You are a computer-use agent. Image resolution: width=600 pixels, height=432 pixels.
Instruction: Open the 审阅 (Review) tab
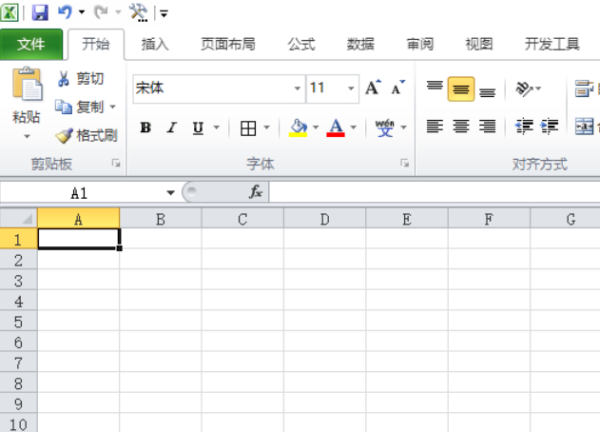pyautogui.click(x=420, y=44)
